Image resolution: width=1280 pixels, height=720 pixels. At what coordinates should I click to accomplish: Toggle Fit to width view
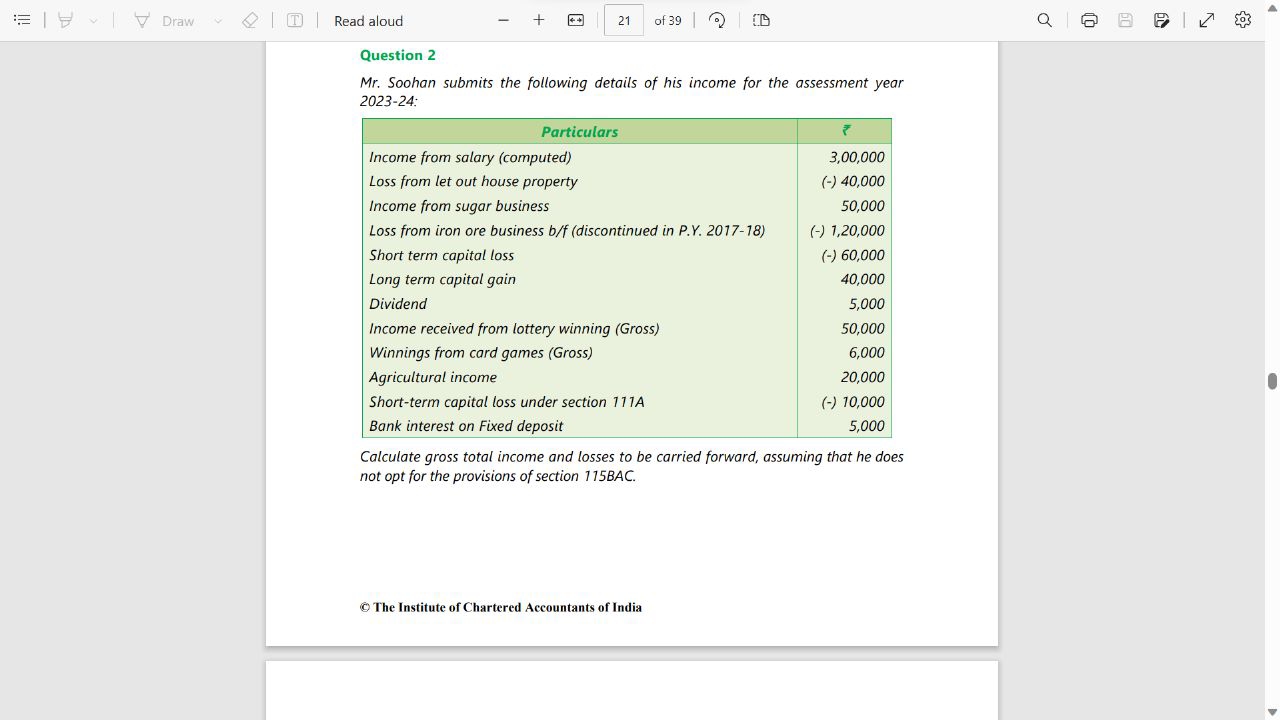[576, 20]
